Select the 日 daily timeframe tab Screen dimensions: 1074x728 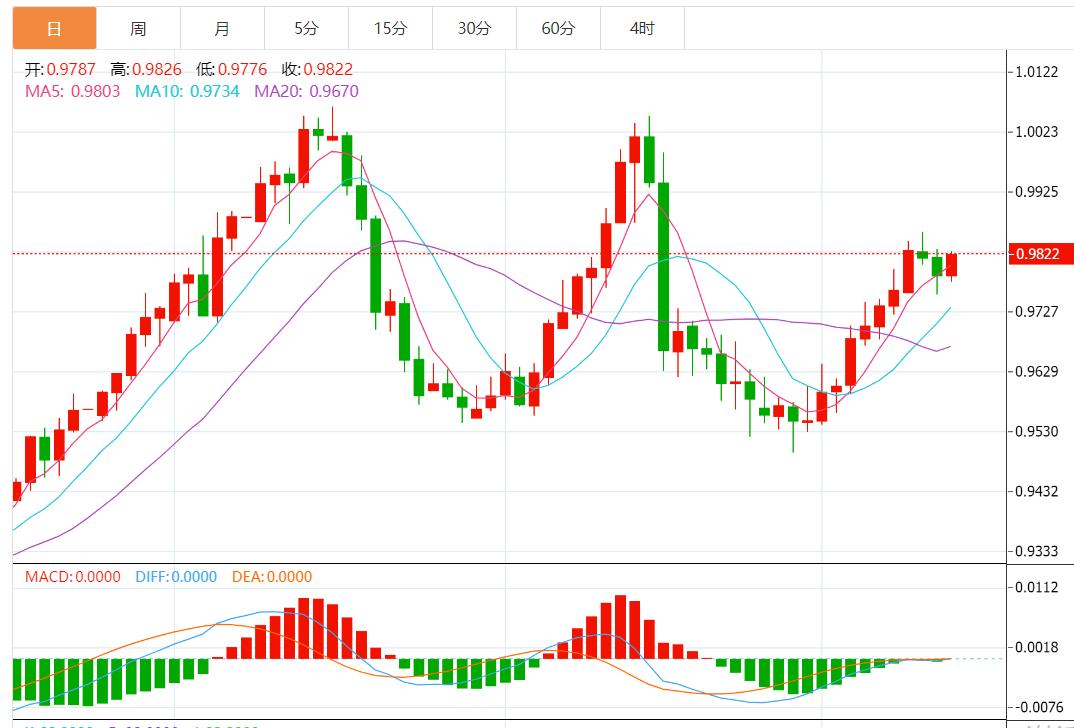(x=55, y=29)
